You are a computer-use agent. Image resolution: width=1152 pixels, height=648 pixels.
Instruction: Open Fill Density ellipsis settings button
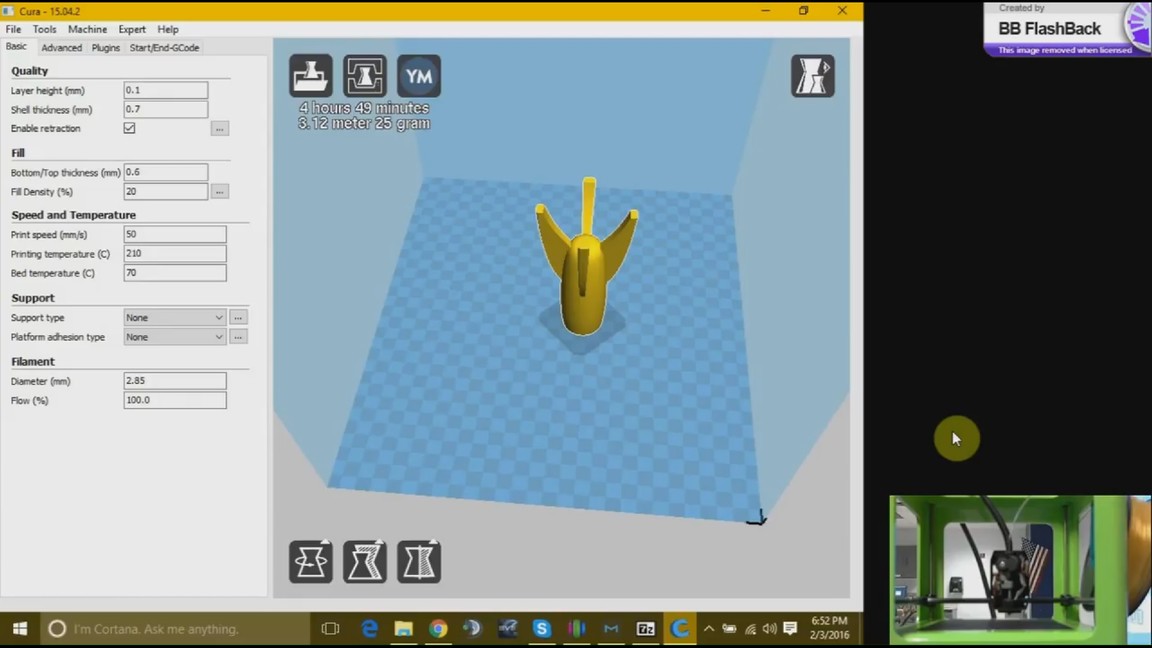coord(220,192)
